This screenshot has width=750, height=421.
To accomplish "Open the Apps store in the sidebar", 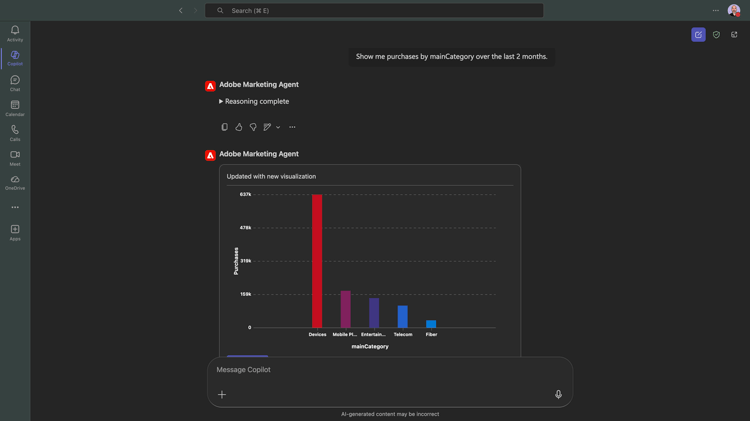I will pyautogui.click(x=15, y=233).
